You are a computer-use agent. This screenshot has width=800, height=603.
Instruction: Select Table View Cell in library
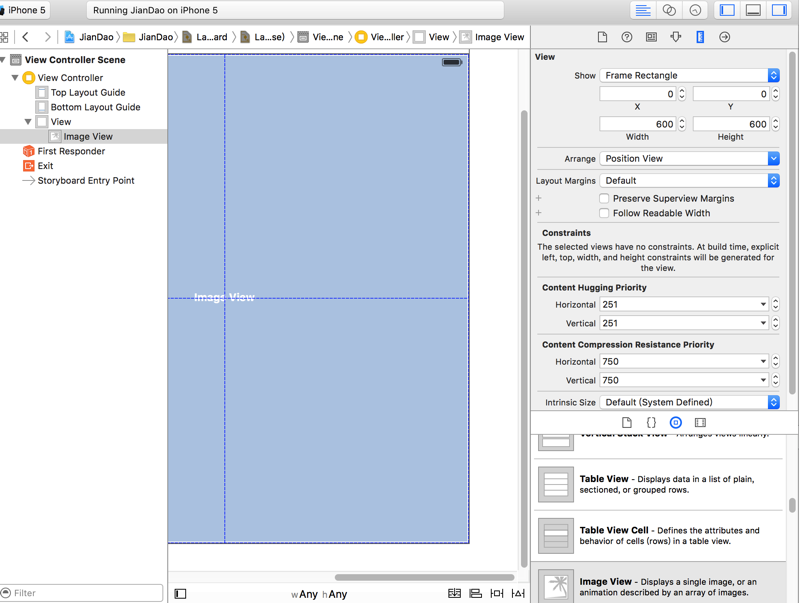(x=658, y=536)
